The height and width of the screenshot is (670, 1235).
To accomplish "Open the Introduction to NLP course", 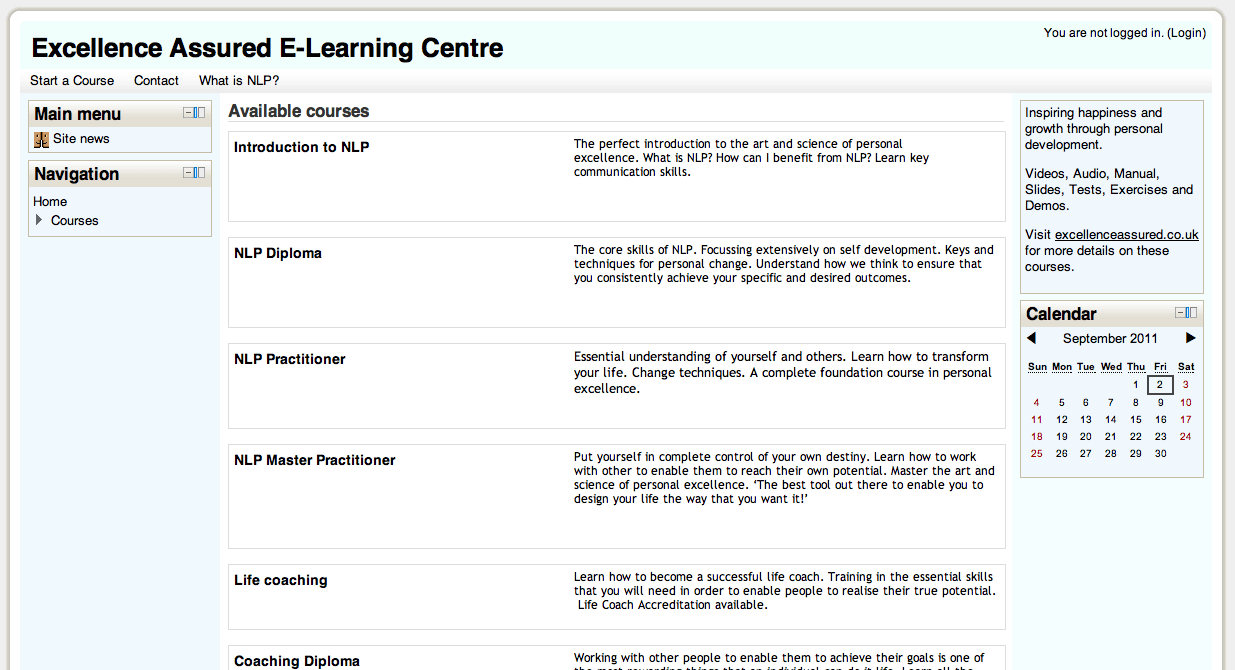I will coord(301,146).
